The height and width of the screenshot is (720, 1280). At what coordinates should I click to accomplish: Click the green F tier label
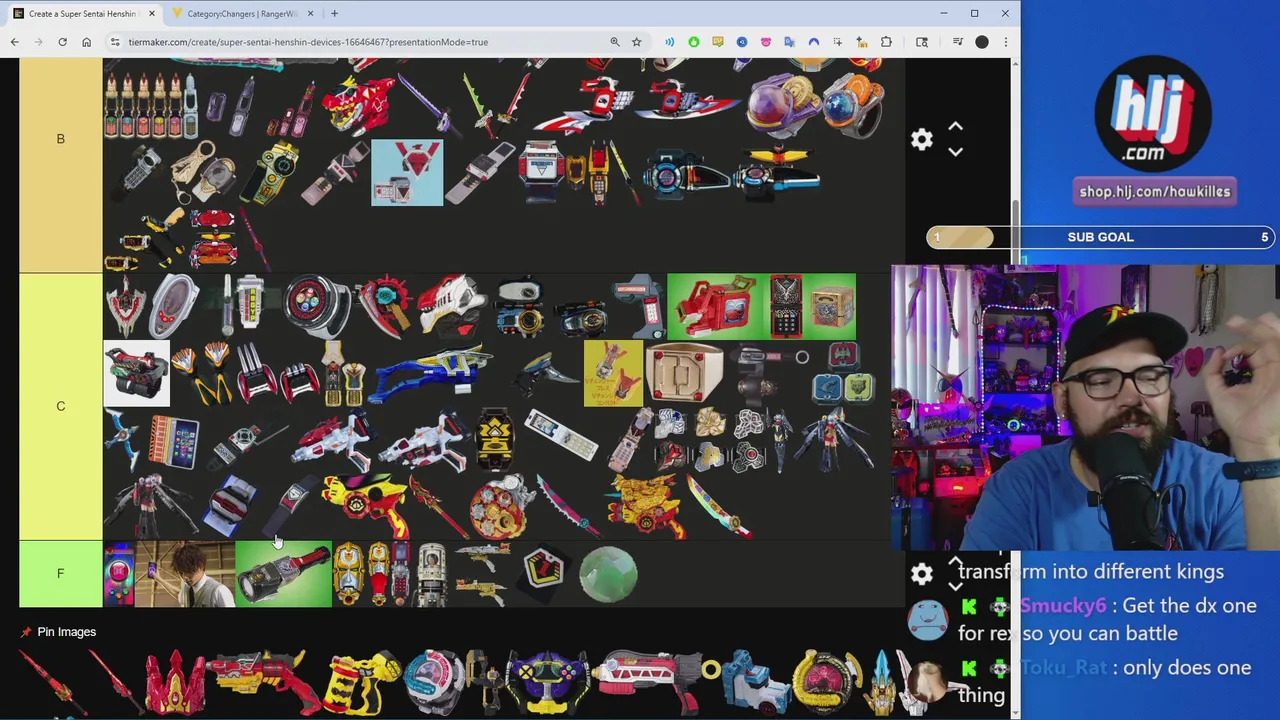coord(60,574)
